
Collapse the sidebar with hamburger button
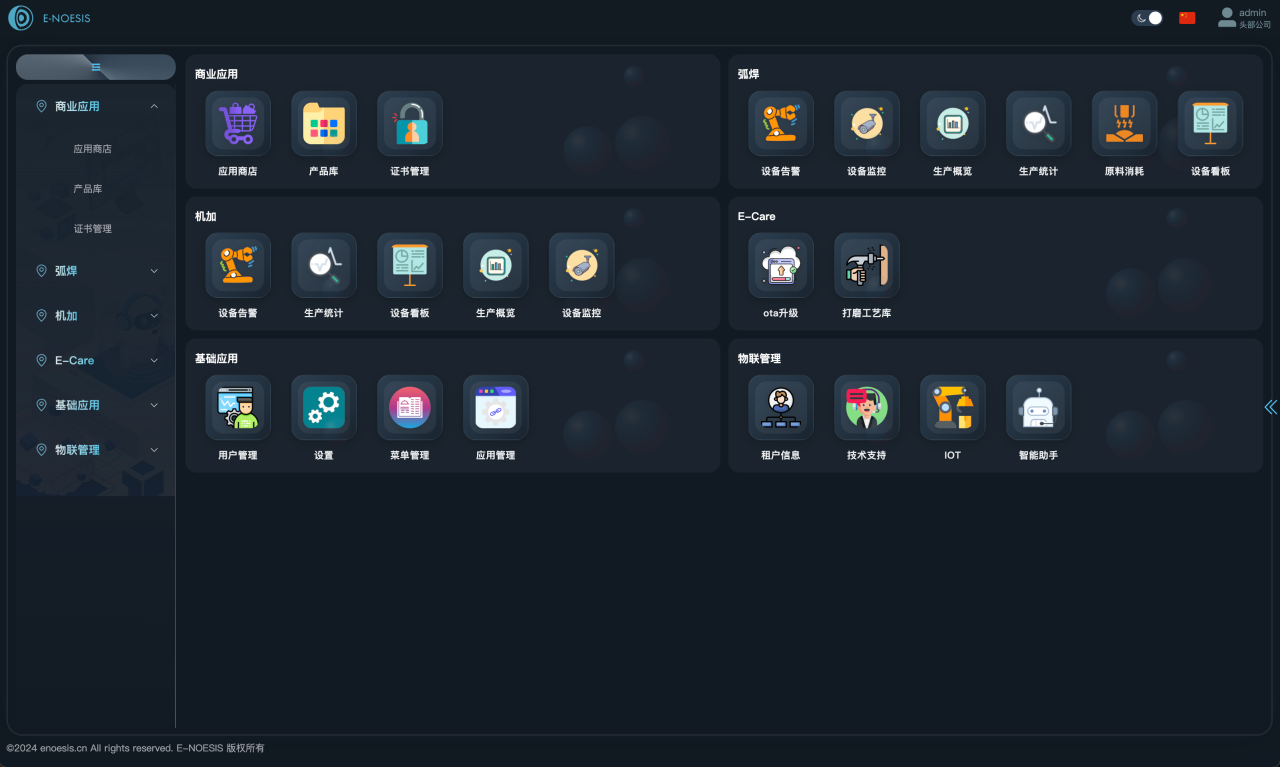(96, 67)
